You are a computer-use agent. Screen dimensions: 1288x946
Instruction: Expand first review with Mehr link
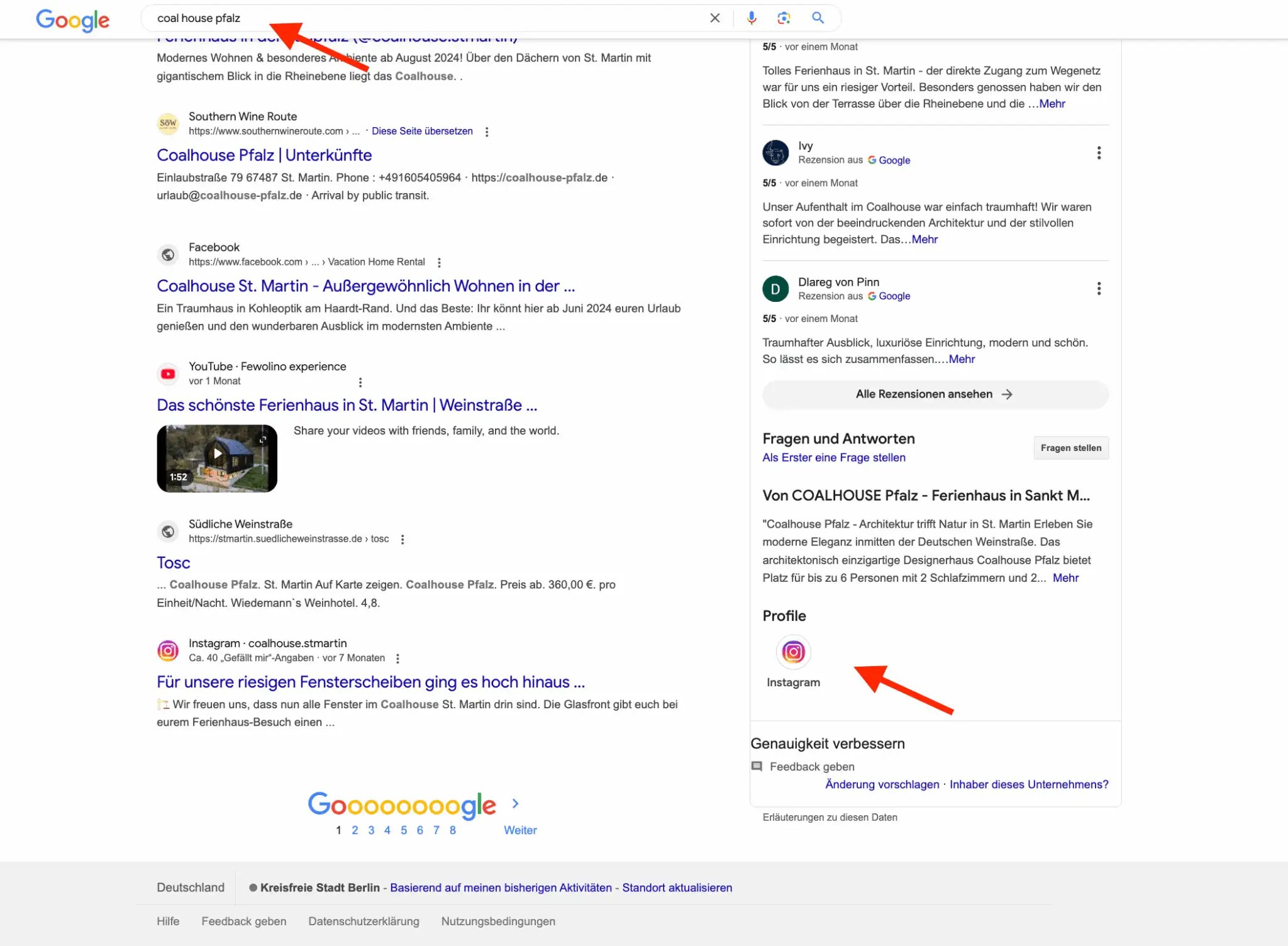pyautogui.click(x=1052, y=104)
